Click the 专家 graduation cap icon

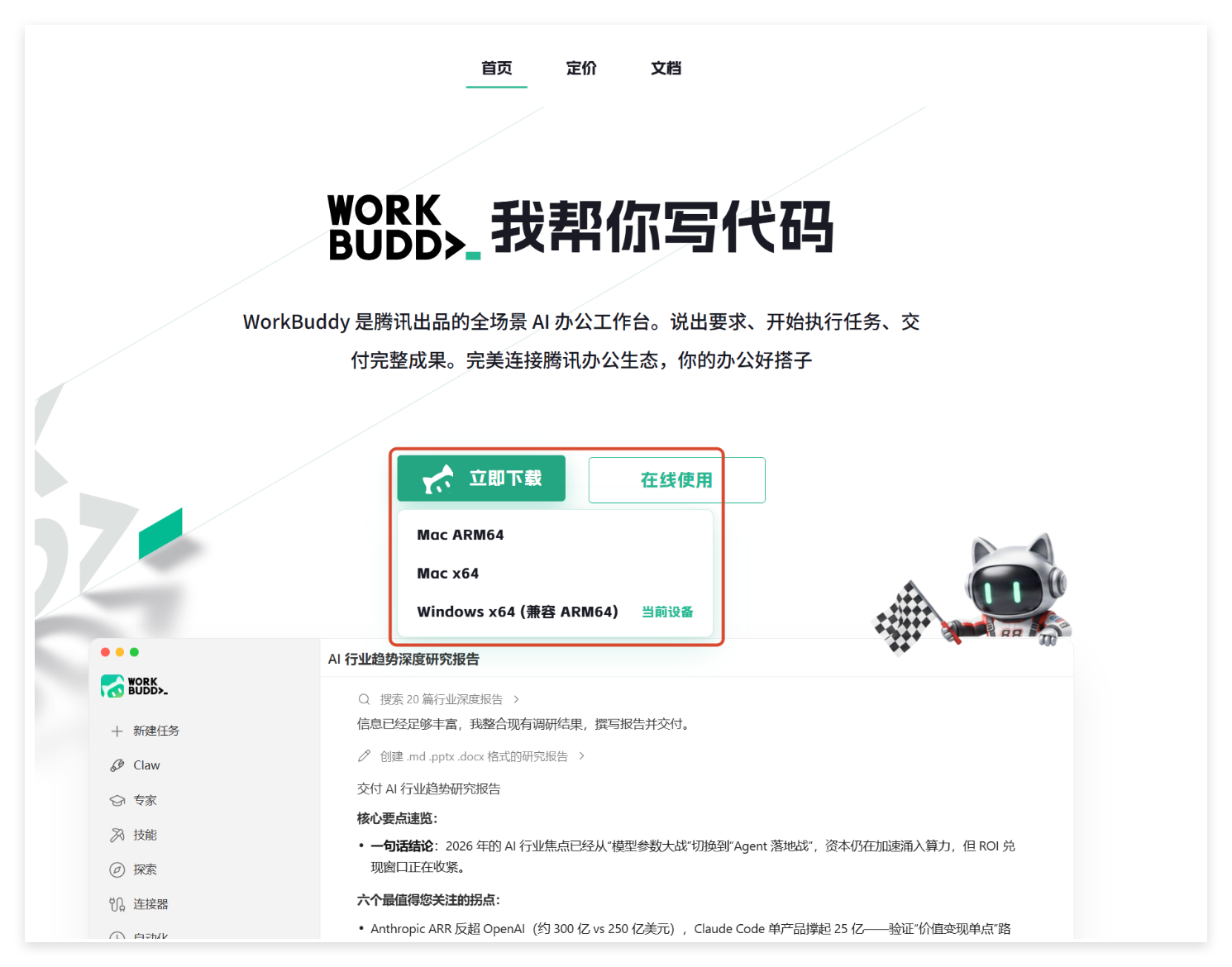[x=117, y=801]
